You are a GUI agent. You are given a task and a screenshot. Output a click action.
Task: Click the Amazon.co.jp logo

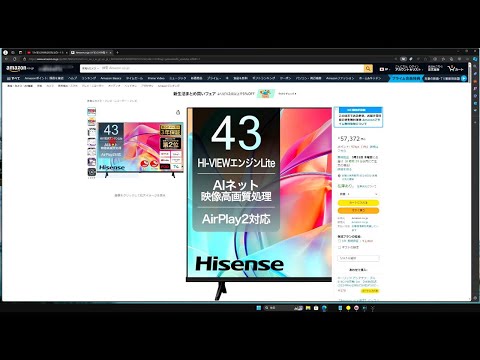[x=19, y=68]
